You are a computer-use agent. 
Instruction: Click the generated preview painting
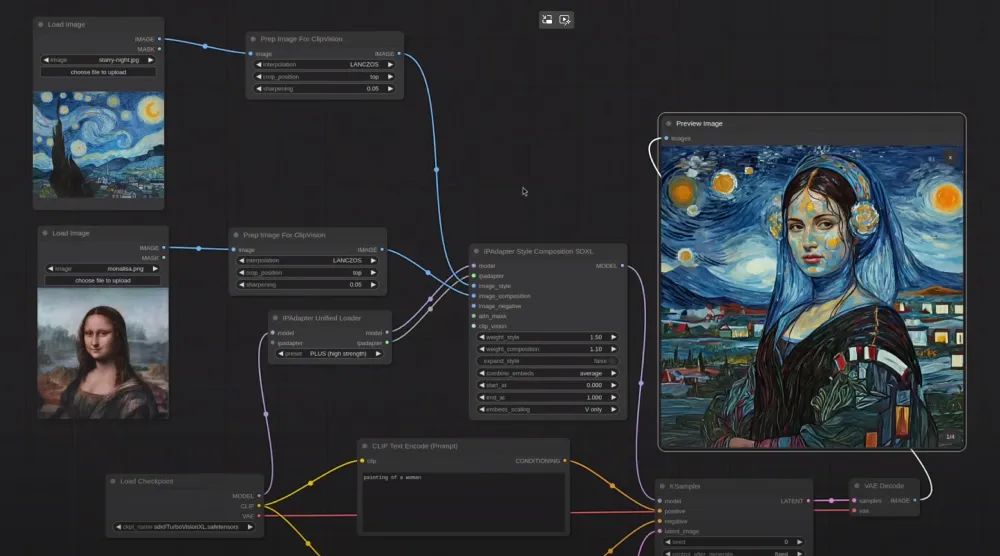[811, 297]
